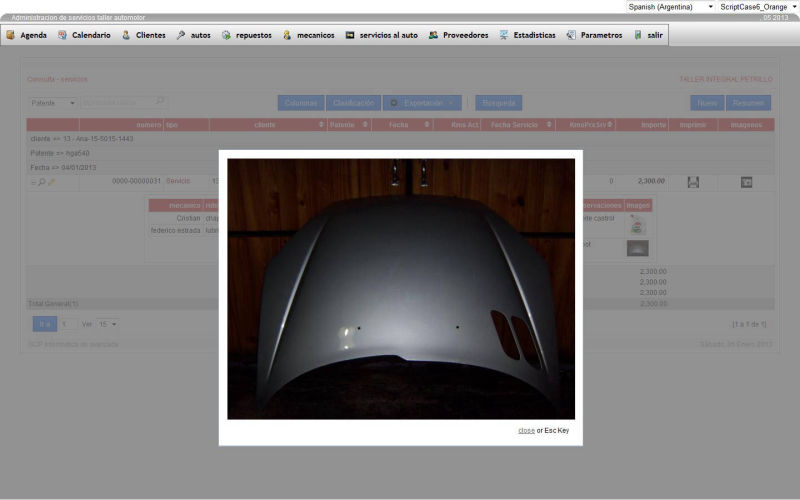Viewport: 800px width, 500px height.
Task: Click the Patente => hga640 group row
Action: [x=400, y=153]
